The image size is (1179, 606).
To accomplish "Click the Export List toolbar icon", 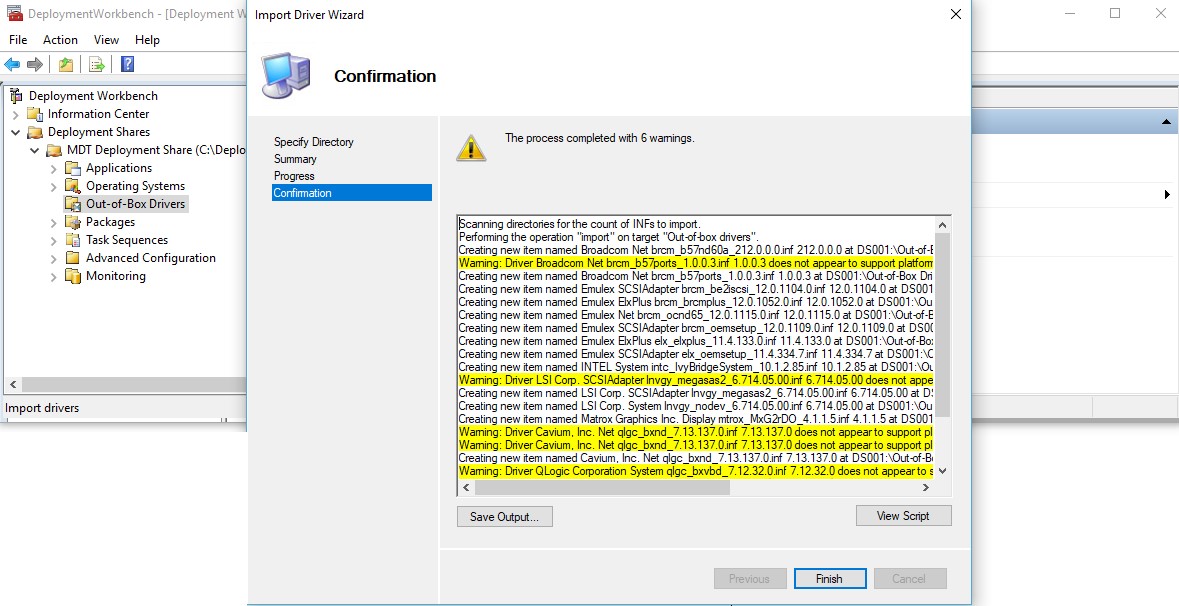I will 97,65.
